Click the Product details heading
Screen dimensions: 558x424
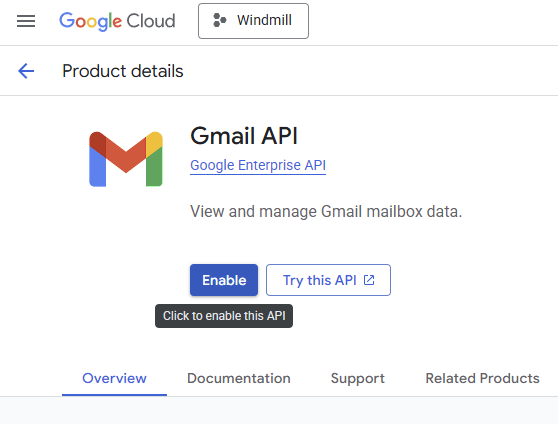123,71
